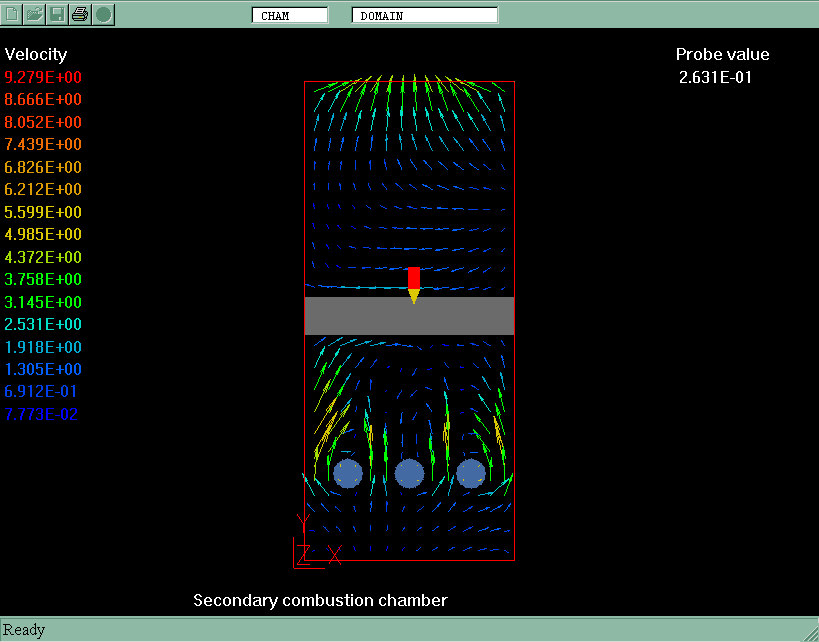The height and width of the screenshot is (642, 819).
Task: Print the view with the printer icon
Action: click(80, 14)
